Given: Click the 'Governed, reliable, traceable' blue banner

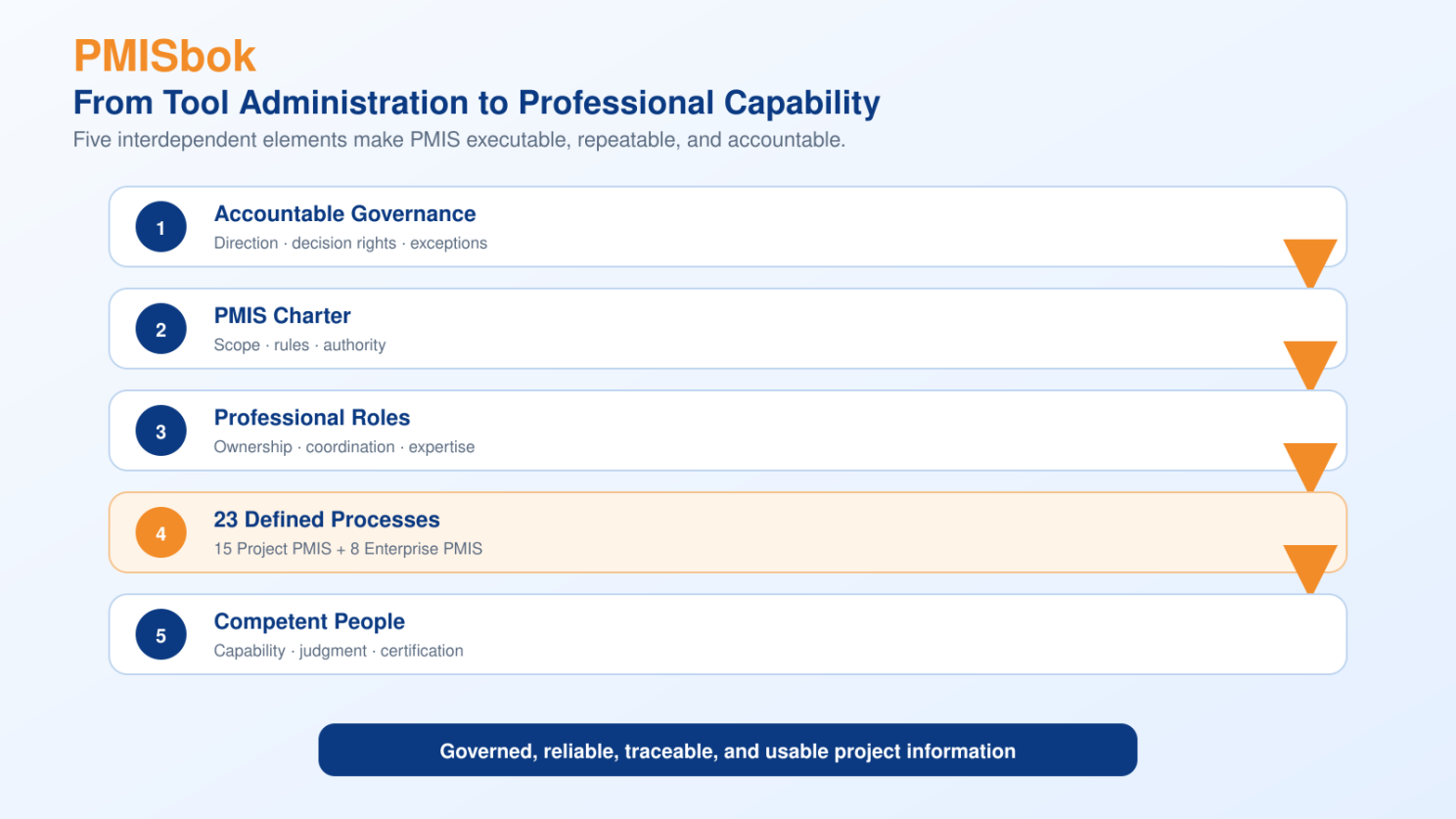Looking at the screenshot, I should pyautogui.click(x=728, y=750).
